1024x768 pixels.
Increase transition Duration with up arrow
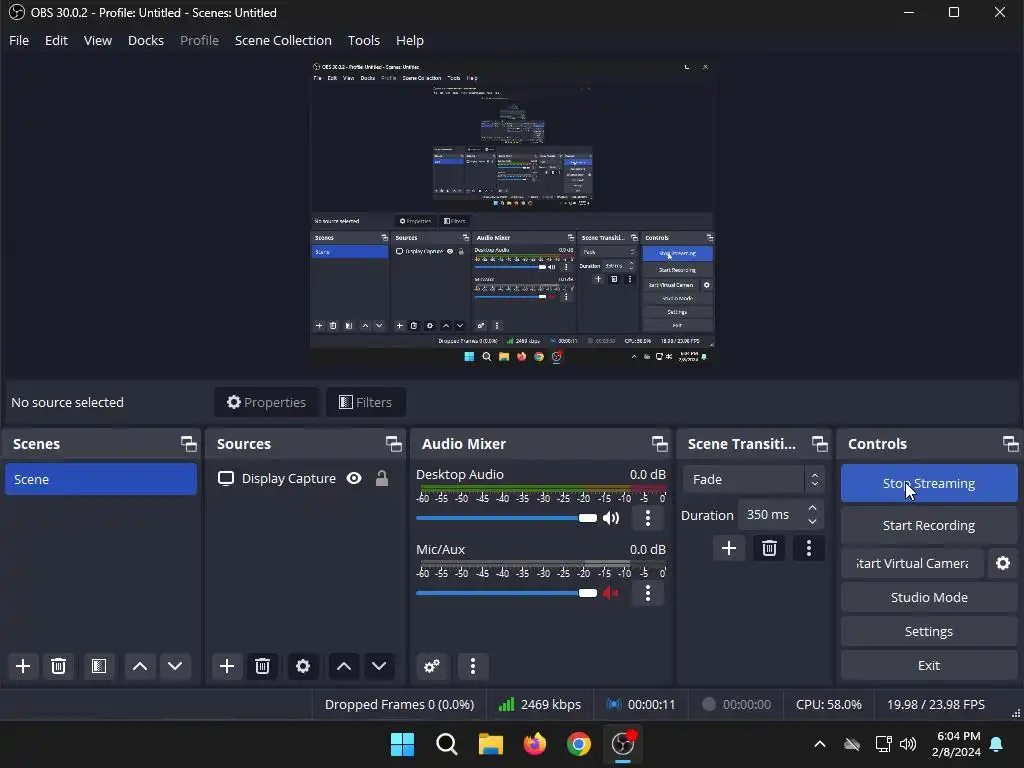[x=812, y=508]
